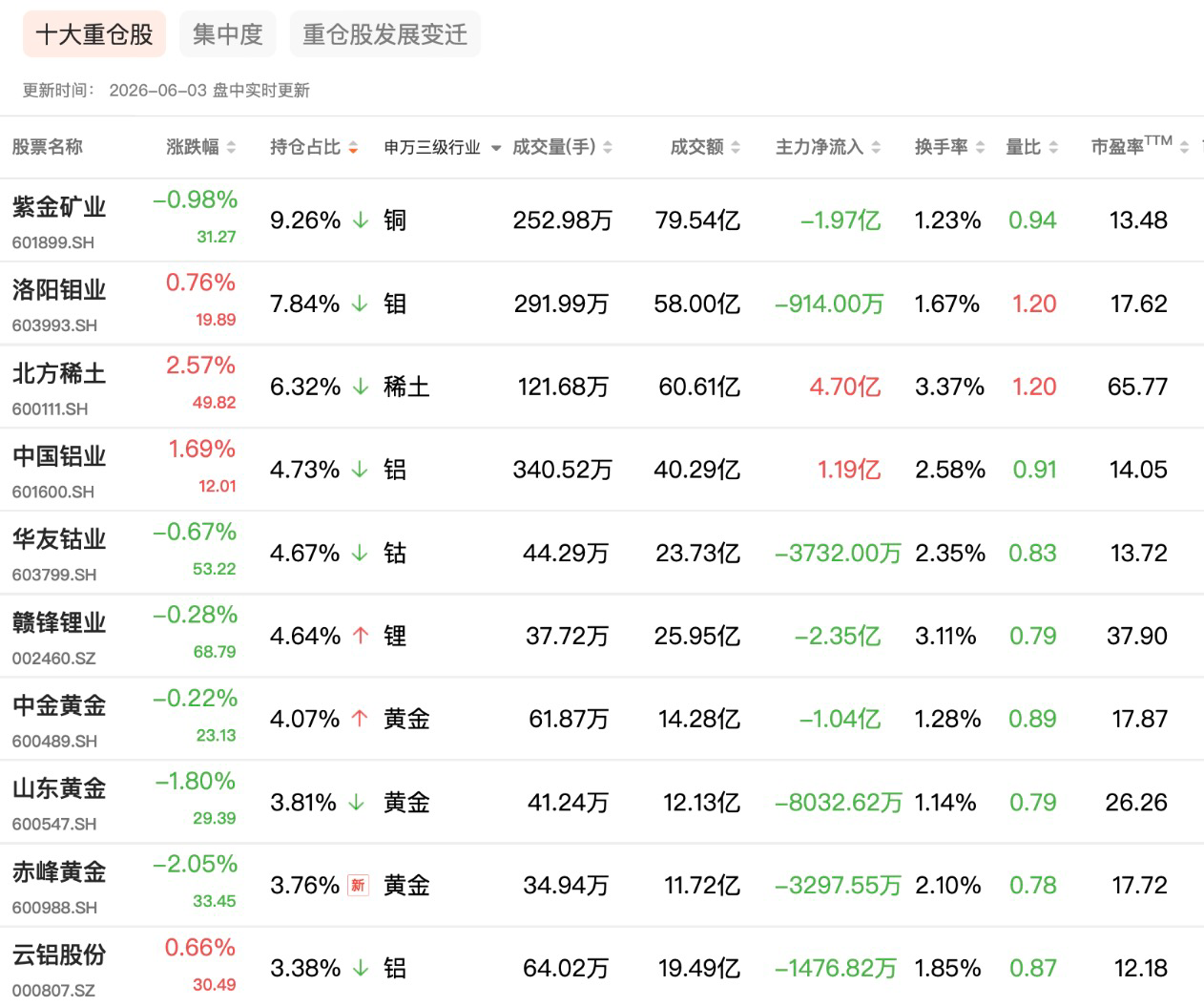The height and width of the screenshot is (1006, 1204).
Task: Click price change 2.57%
Action: pos(200,366)
